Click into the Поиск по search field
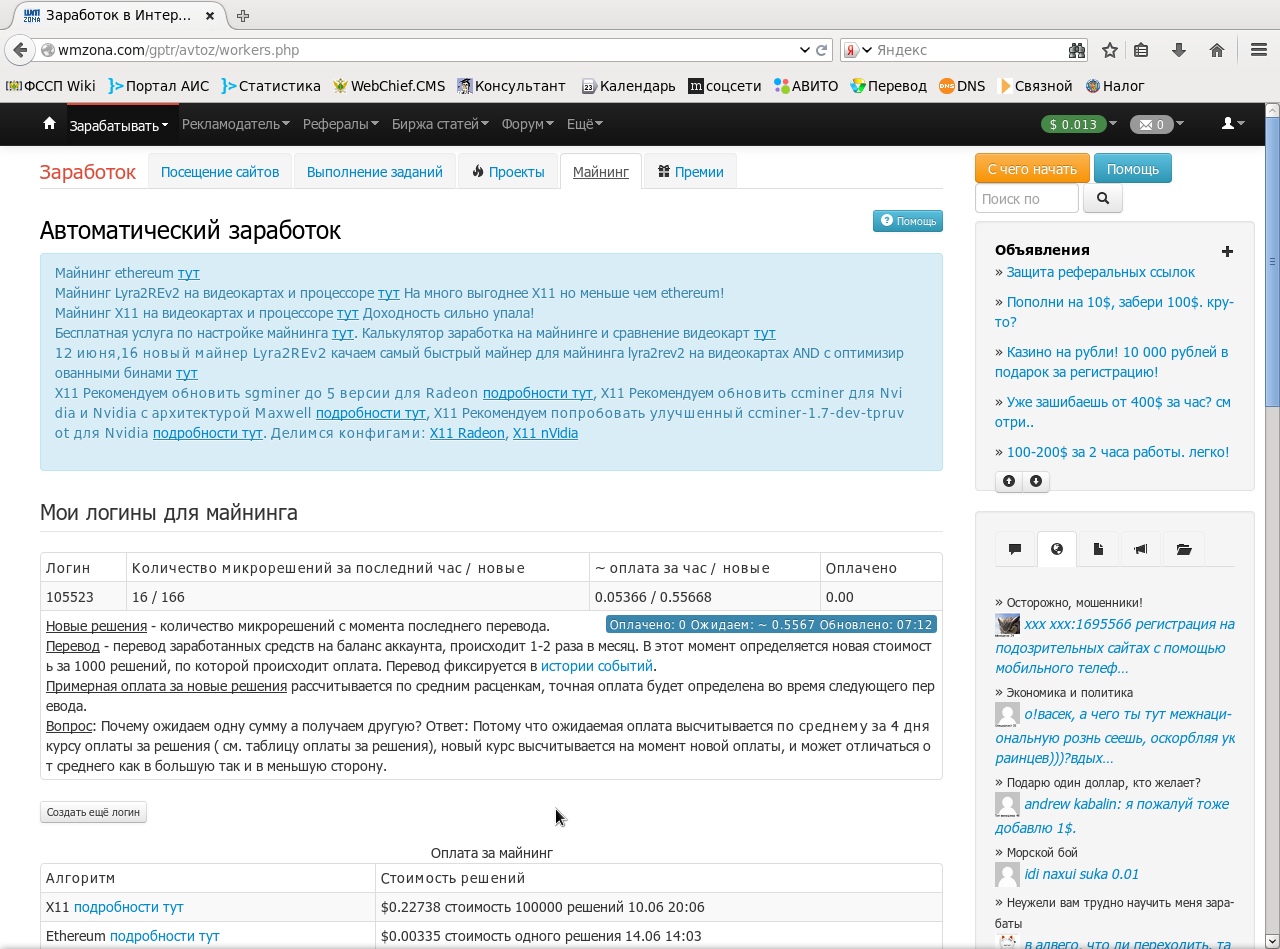1280x949 pixels. 1026,199
